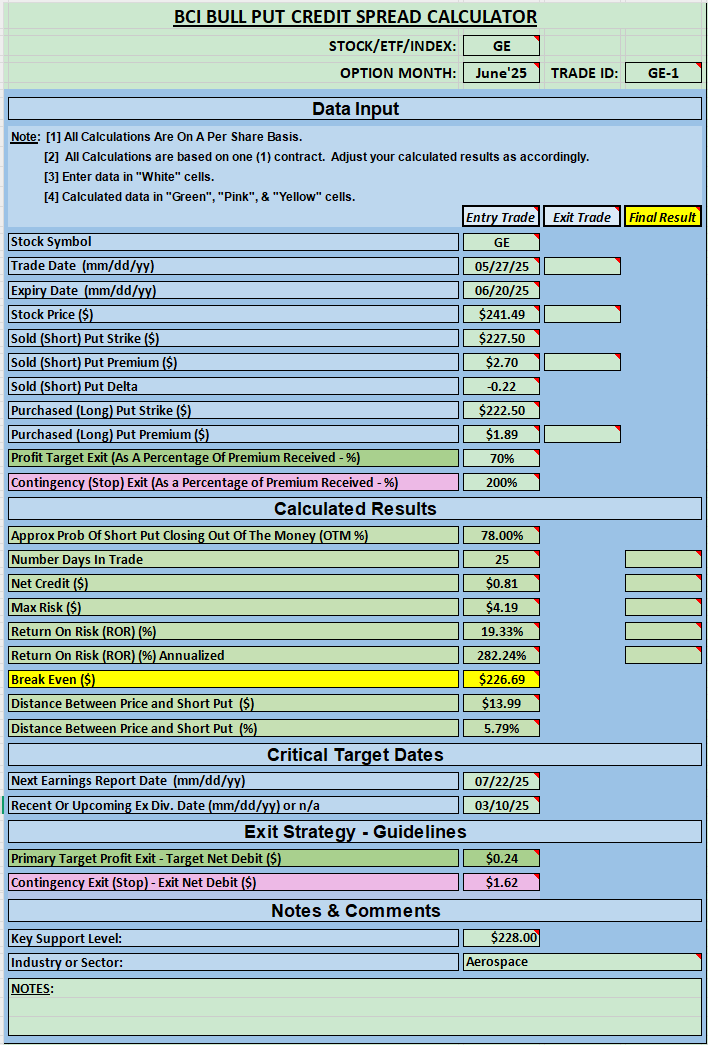Click the Industry or Sector field showing Aerospace
Image resolution: width=708 pixels, height=1045 pixels.
(x=582, y=962)
